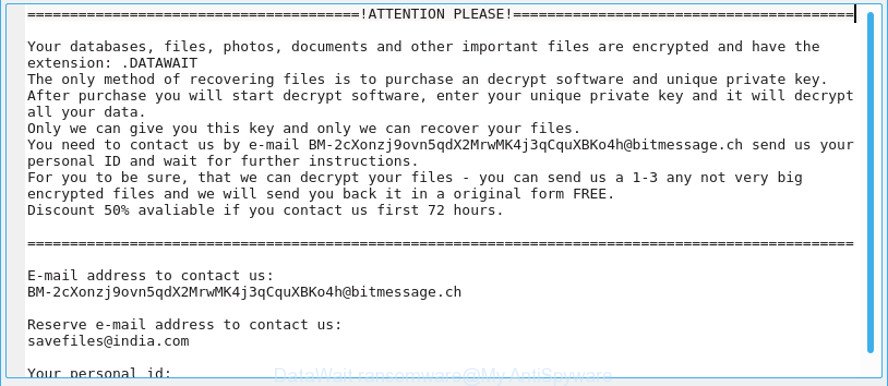Click the Discount 50% line

(x=265, y=211)
